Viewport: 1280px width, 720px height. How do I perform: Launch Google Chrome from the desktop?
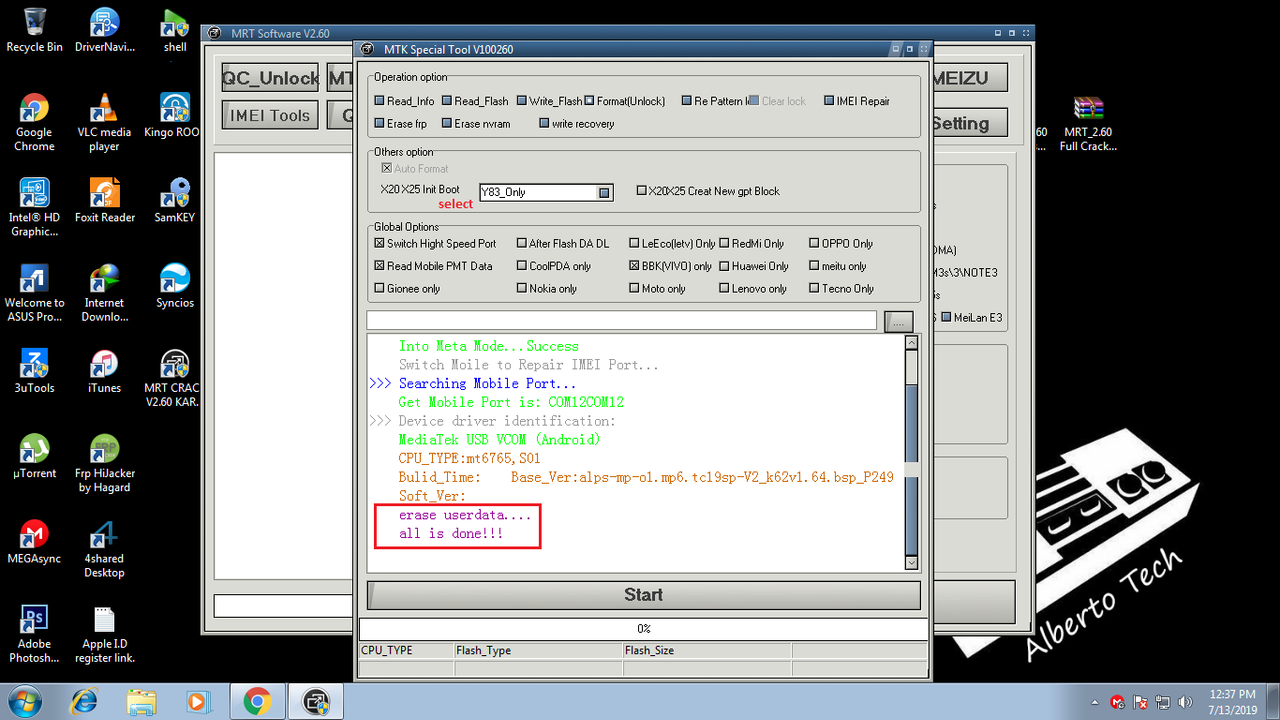(x=34, y=122)
